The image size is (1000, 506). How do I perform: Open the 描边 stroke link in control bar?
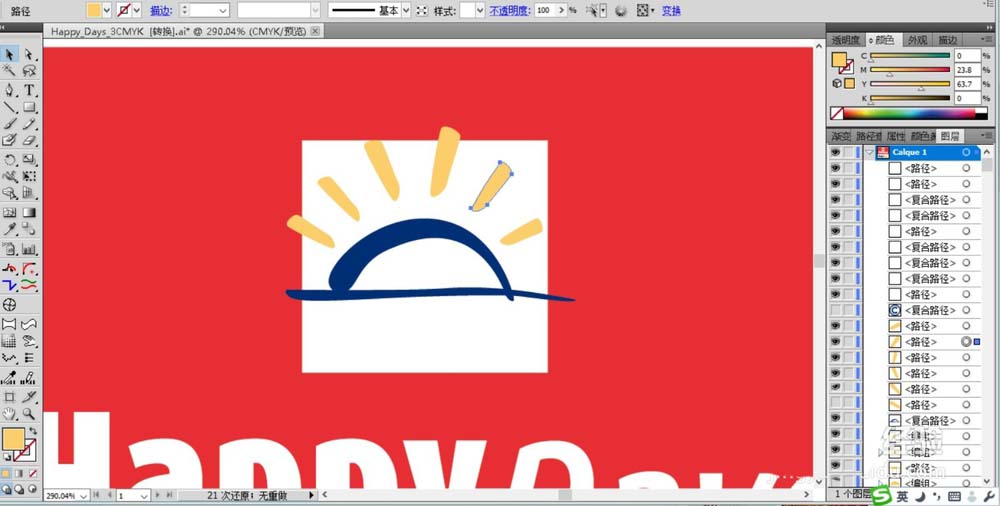tap(161, 11)
